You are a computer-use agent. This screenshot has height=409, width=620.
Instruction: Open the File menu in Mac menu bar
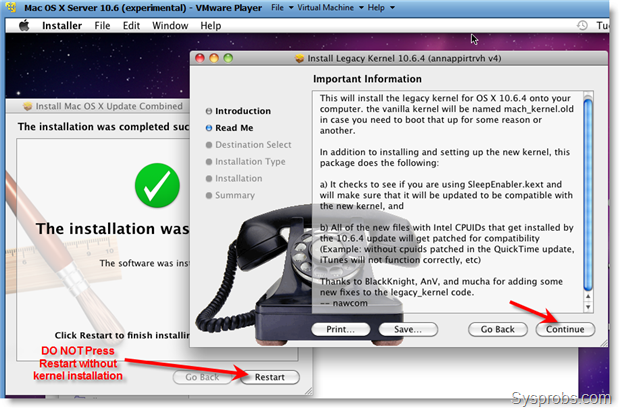pyautogui.click(x=102, y=26)
